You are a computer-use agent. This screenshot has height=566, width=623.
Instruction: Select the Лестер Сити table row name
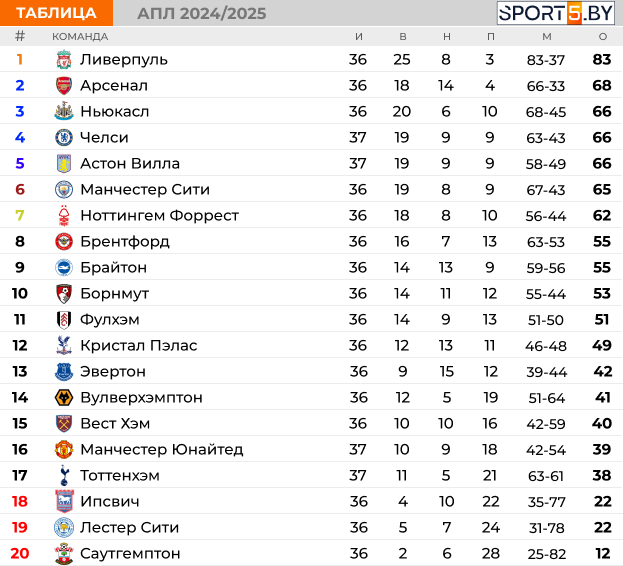130,527
